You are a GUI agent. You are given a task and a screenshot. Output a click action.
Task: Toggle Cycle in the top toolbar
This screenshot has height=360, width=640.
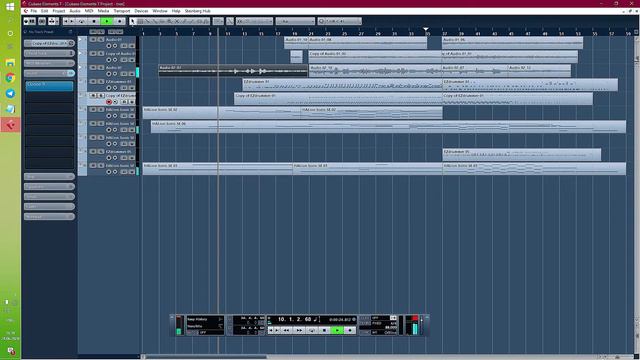click(x=82, y=21)
